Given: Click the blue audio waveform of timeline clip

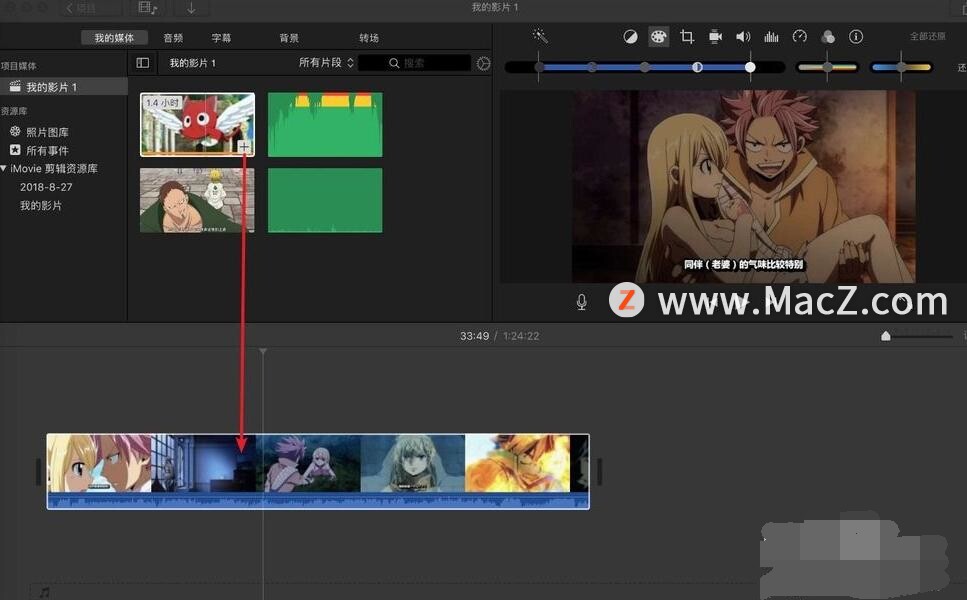Looking at the screenshot, I should 318,501.
